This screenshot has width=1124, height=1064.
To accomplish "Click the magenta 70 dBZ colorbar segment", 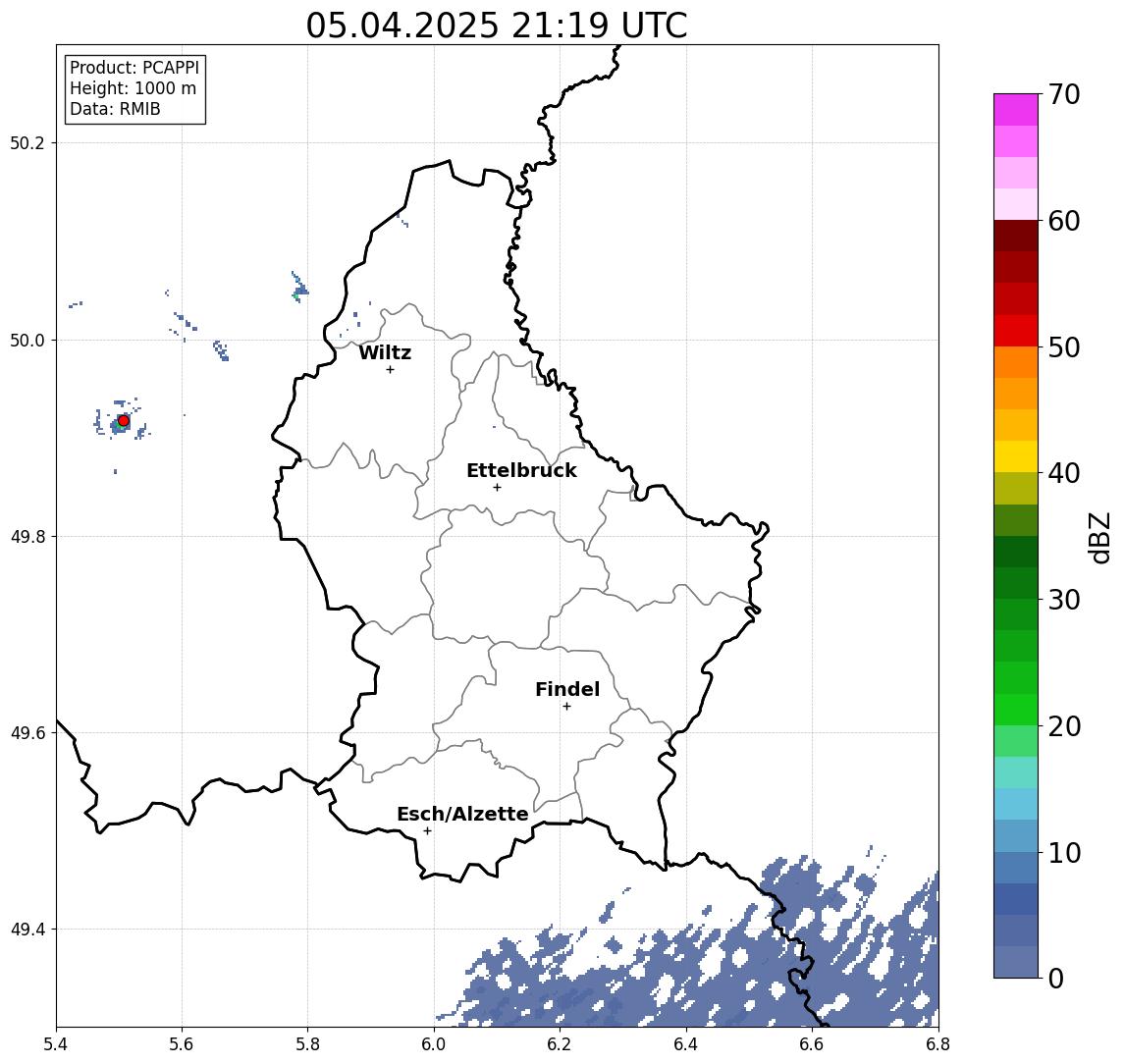I will pyautogui.click(x=1016, y=110).
